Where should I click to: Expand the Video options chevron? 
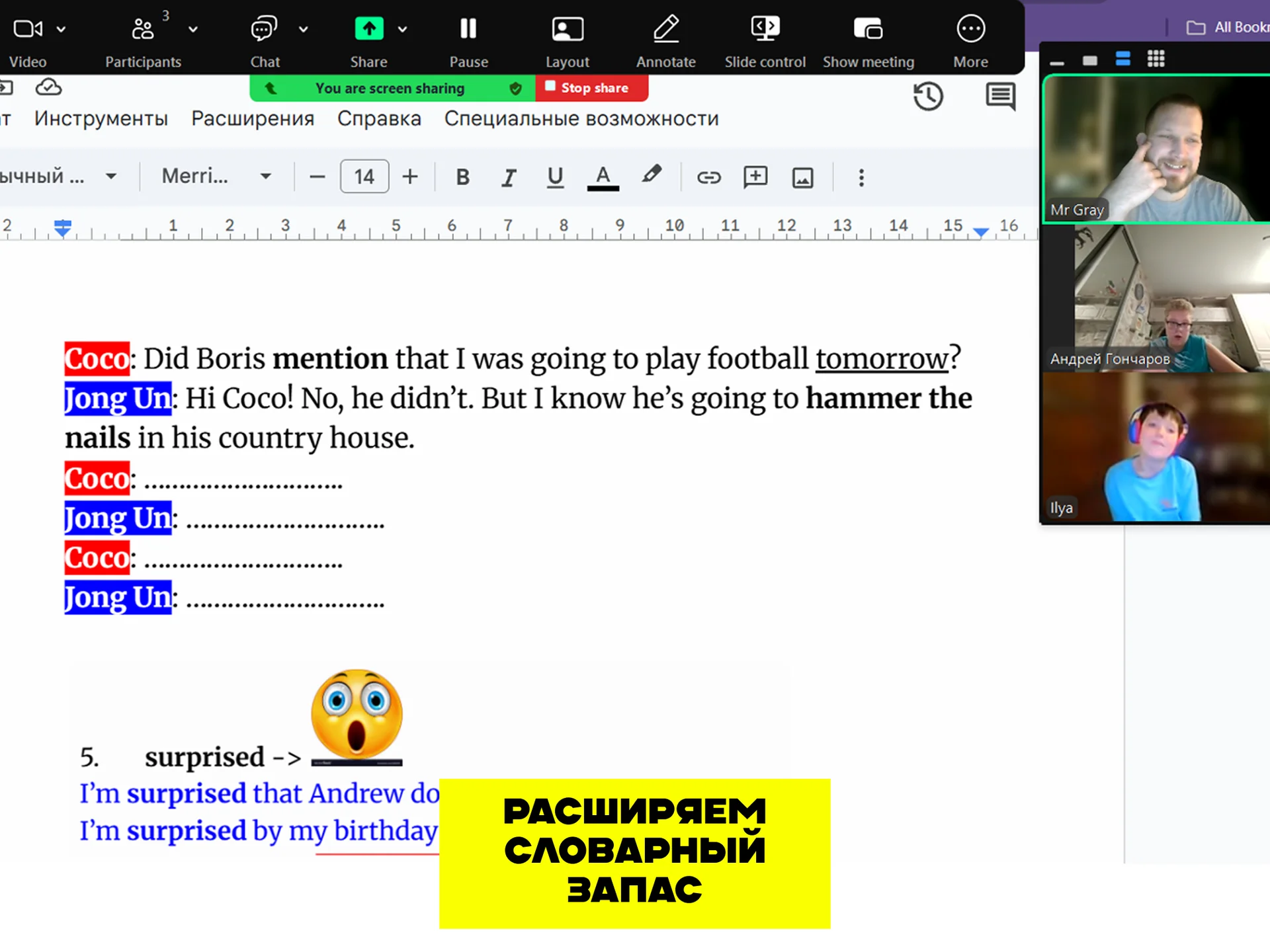(61, 30)
